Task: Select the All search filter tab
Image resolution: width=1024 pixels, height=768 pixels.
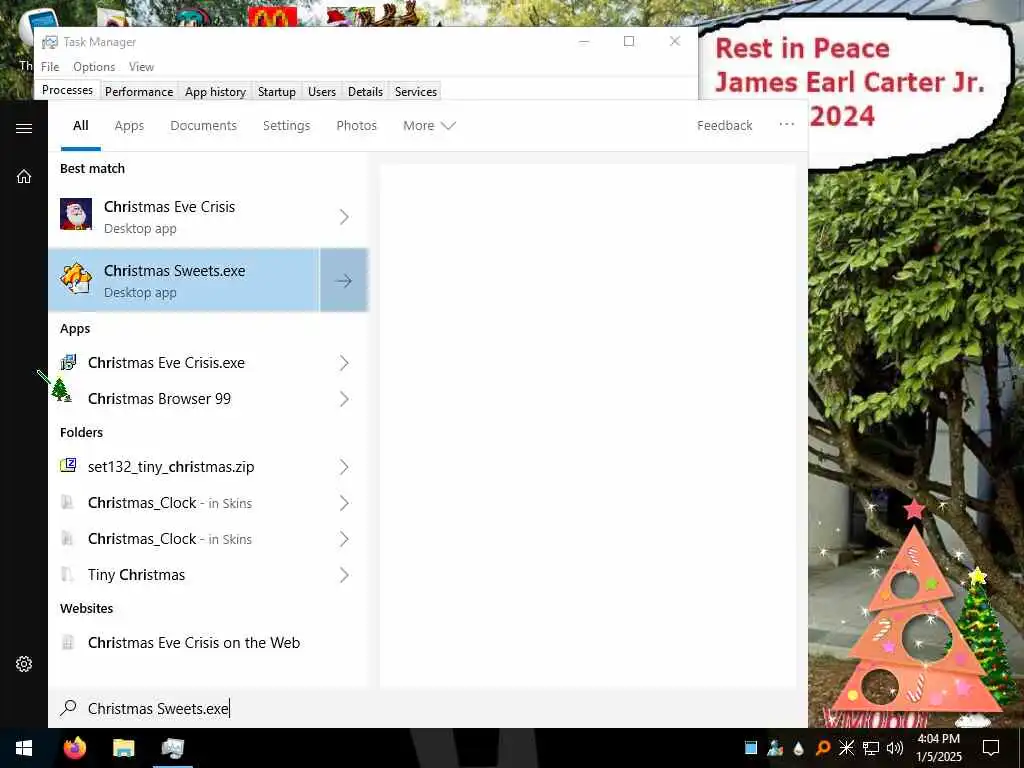Action: pyautogui.click(x=80, y=125)
